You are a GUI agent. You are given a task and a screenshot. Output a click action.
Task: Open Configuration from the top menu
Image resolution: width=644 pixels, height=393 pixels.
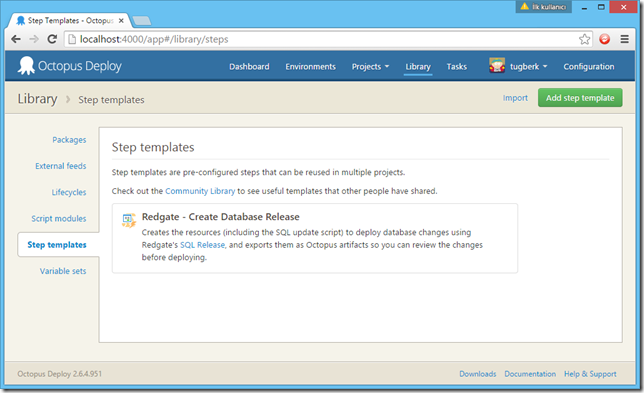589,67
